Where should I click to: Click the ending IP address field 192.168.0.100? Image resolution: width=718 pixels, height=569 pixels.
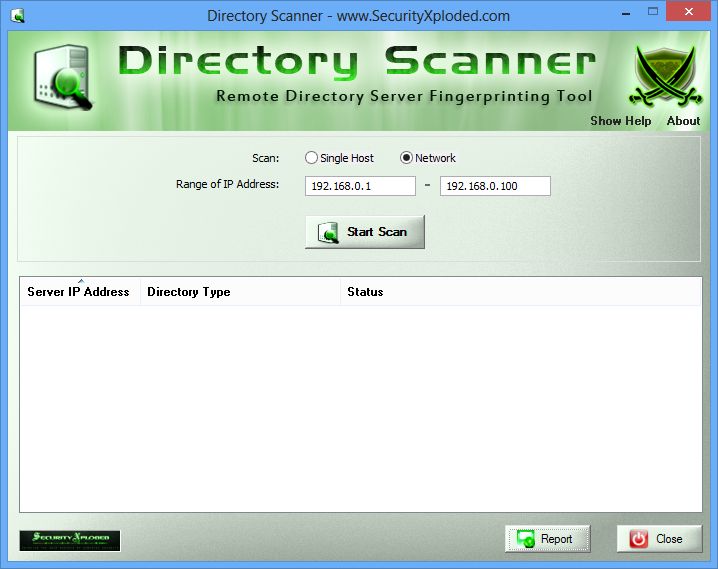(x=495, y=186)
